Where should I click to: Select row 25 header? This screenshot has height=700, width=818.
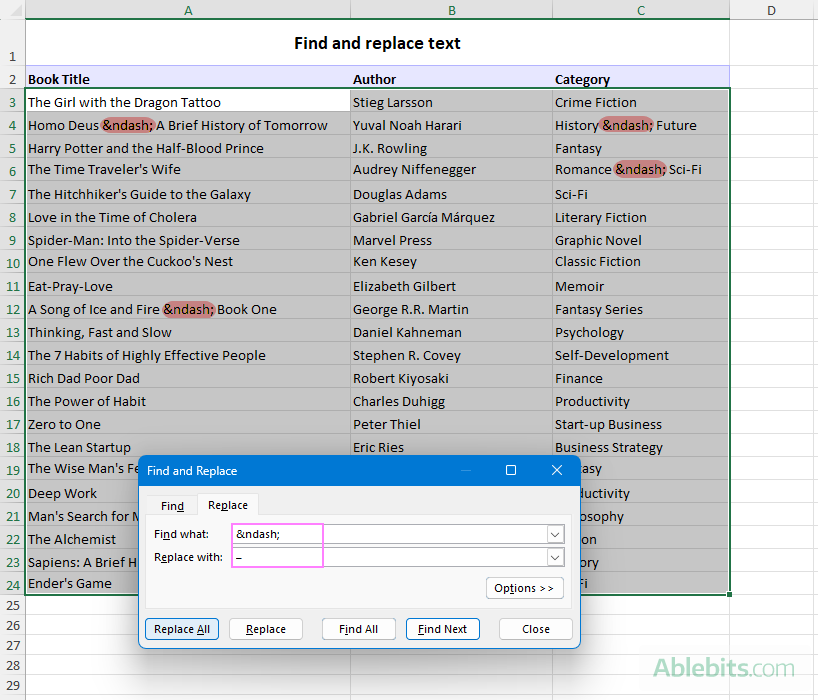tap(13, 605)
